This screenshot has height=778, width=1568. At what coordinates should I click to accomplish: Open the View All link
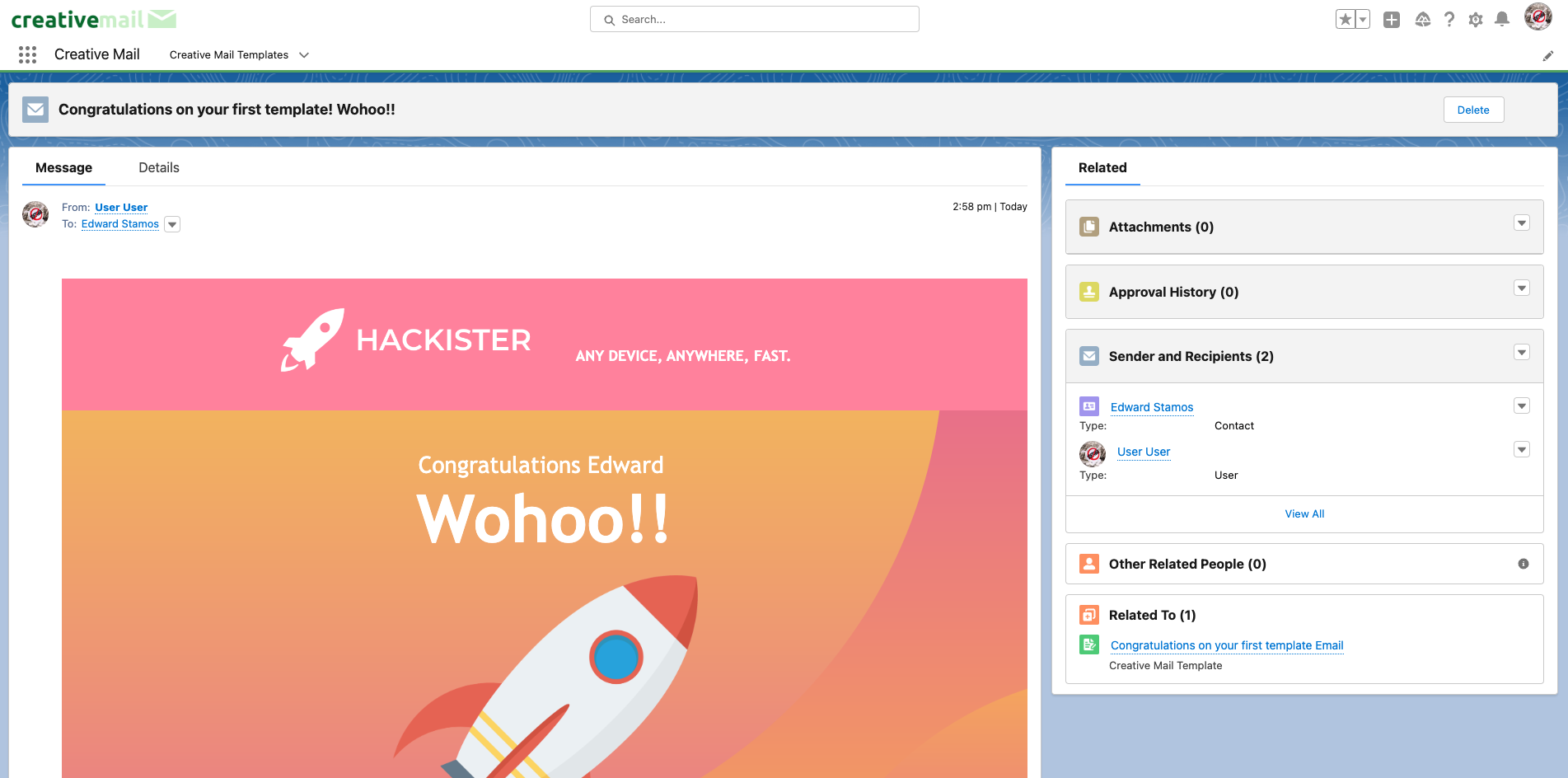[1304, 513]
